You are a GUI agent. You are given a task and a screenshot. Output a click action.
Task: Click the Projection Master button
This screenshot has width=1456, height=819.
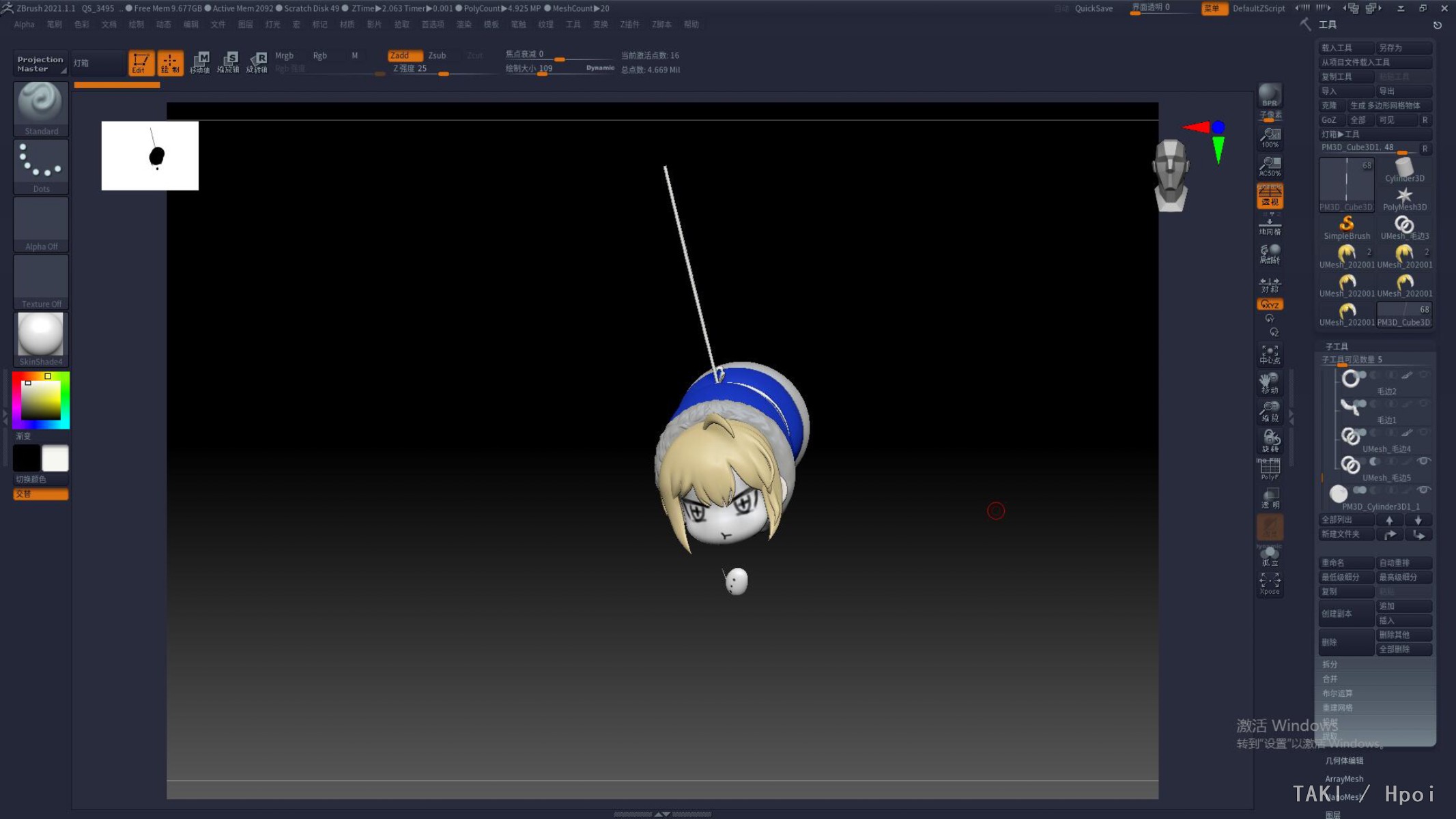coord(40,63)
